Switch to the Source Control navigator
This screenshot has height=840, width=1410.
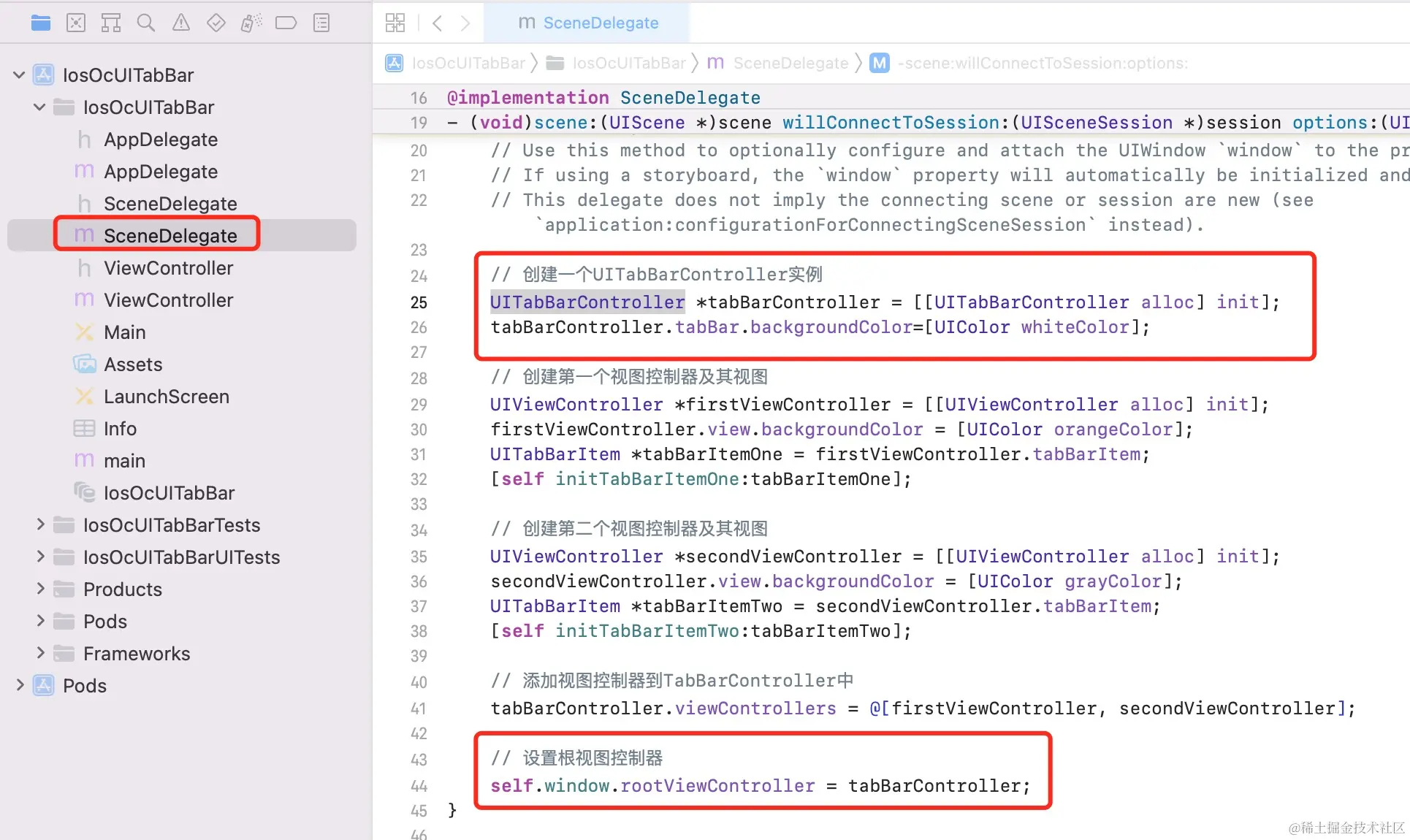point(76,23)
